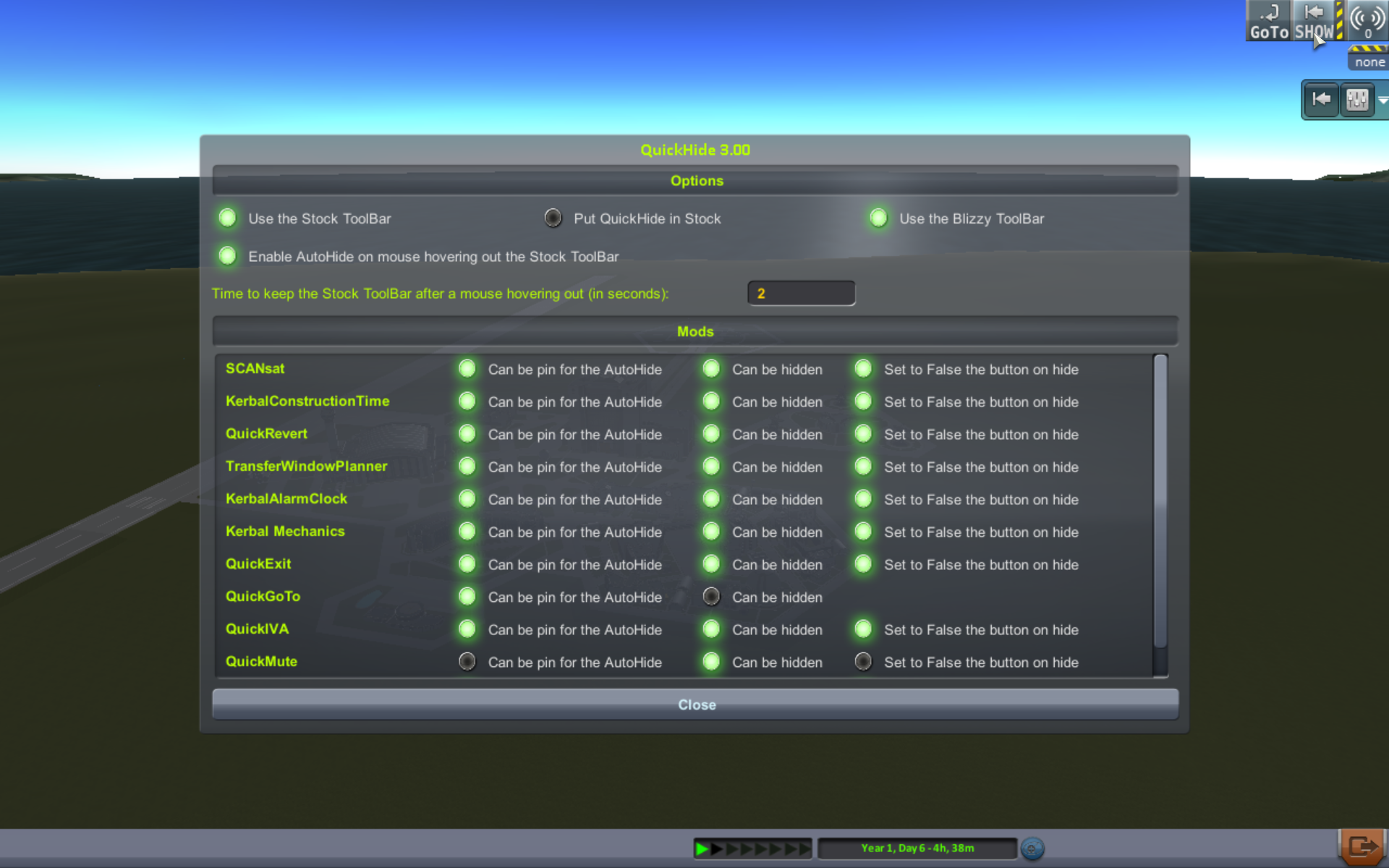Toggle KerbalConstructionTime pin for AutoHide
The image size is (1389, 868).
[x=467, y=401]
